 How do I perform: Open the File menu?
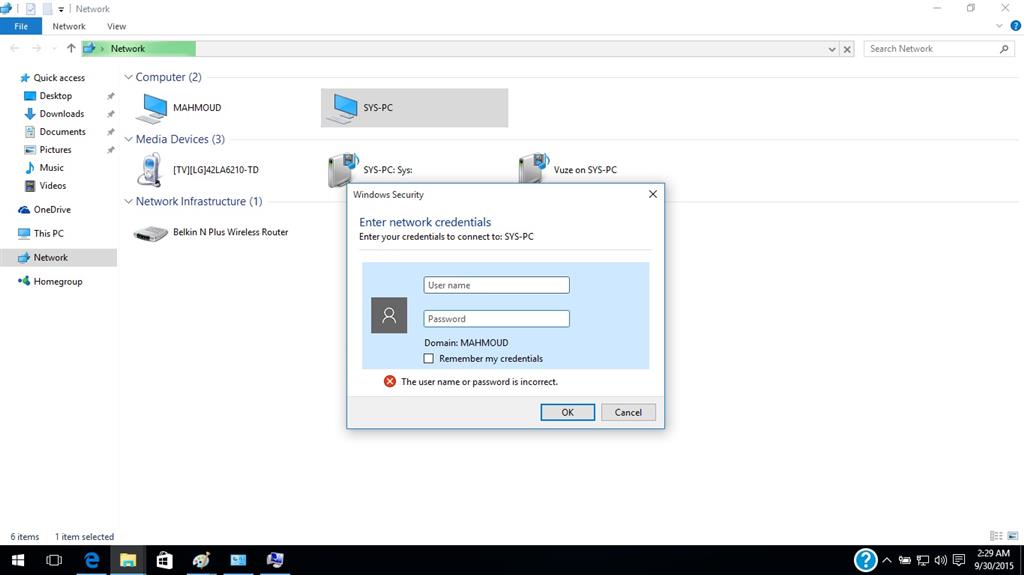(x=21, y=26)
